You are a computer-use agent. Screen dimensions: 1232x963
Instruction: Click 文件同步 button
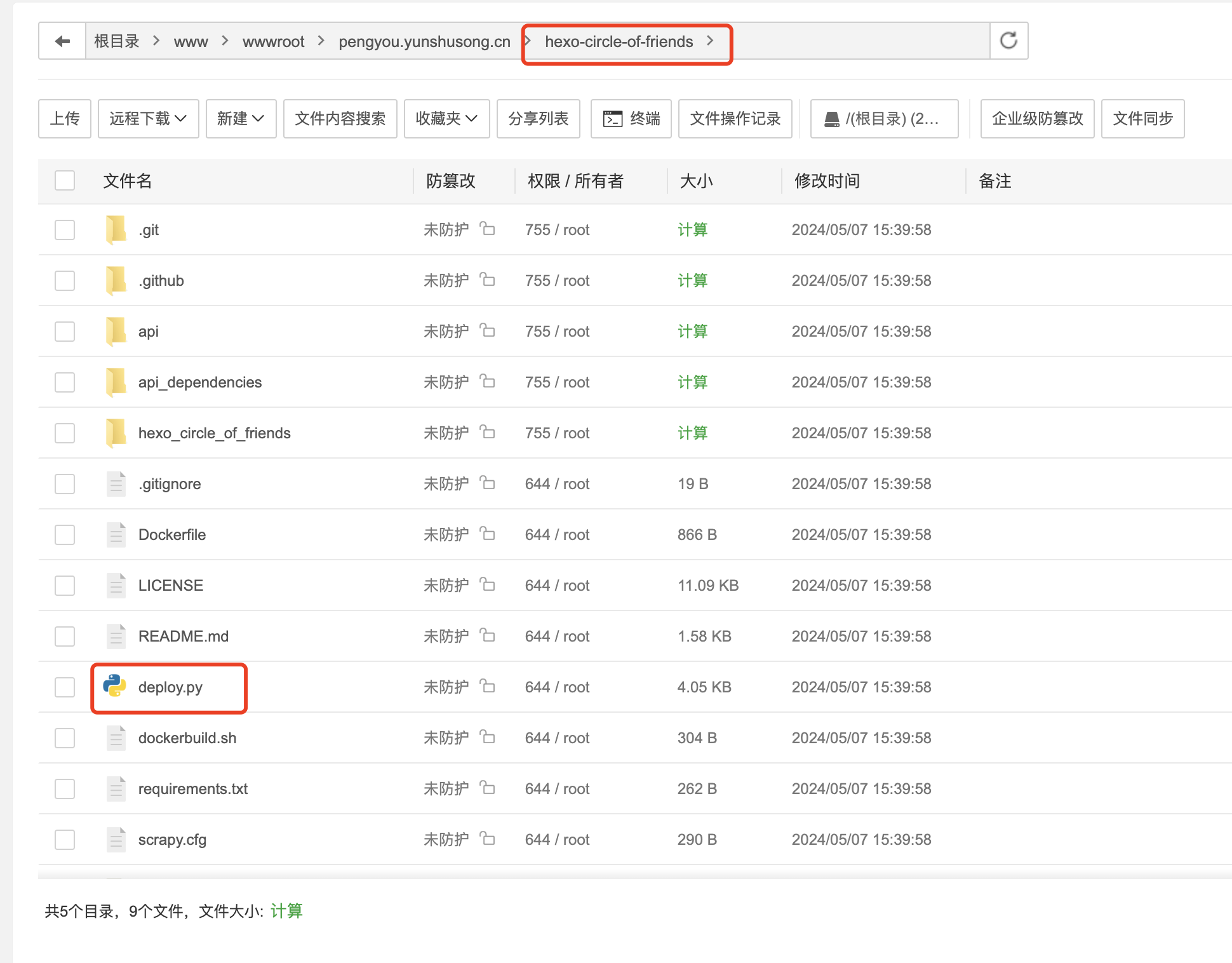pyautogui.click(x=1142, y=119)
